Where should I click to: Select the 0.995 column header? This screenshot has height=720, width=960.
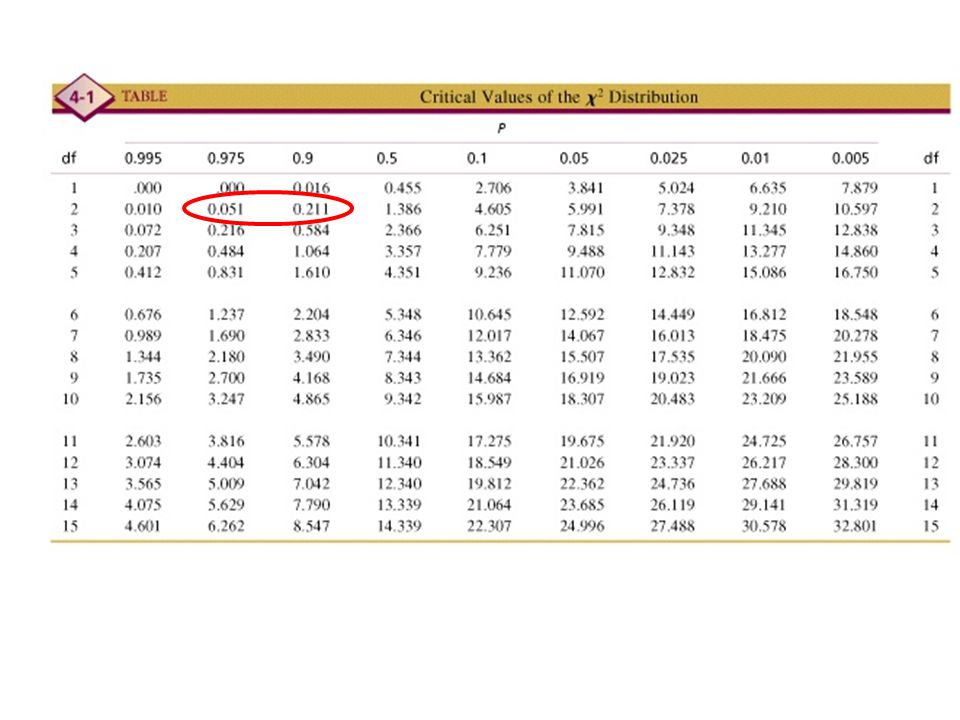[143, 159]
